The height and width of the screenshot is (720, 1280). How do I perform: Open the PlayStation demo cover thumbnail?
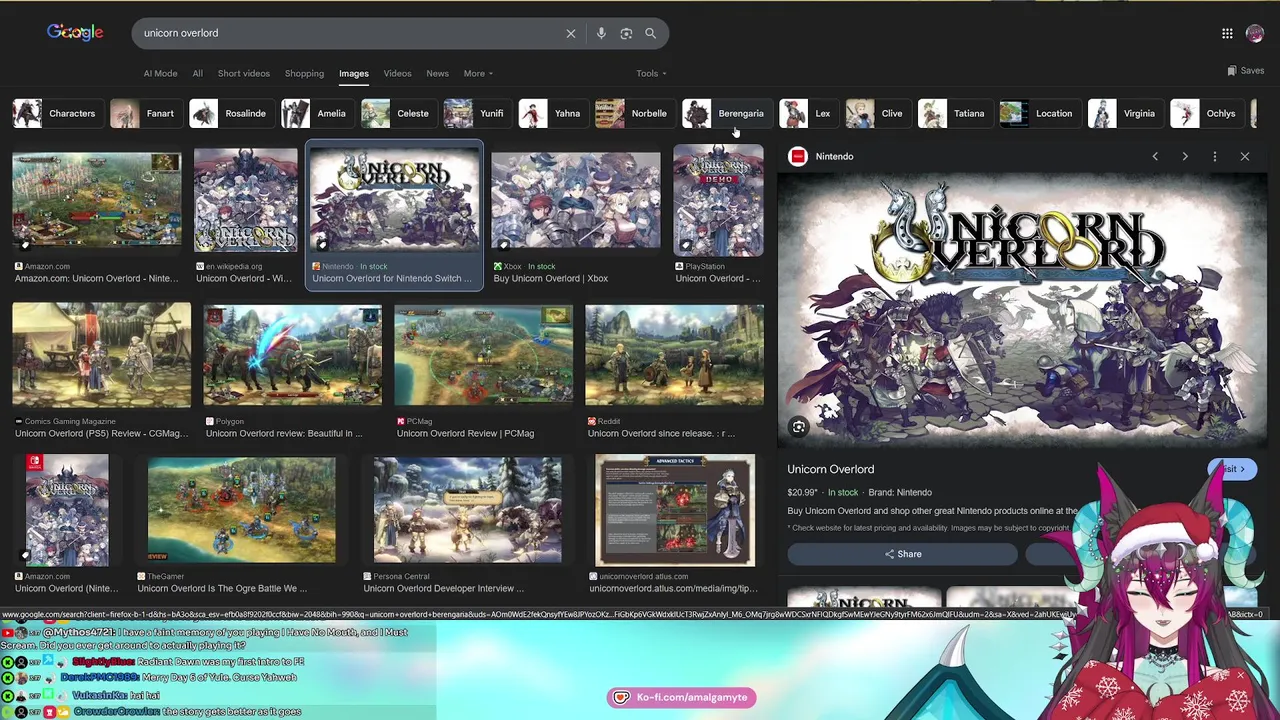click(718, 200)
